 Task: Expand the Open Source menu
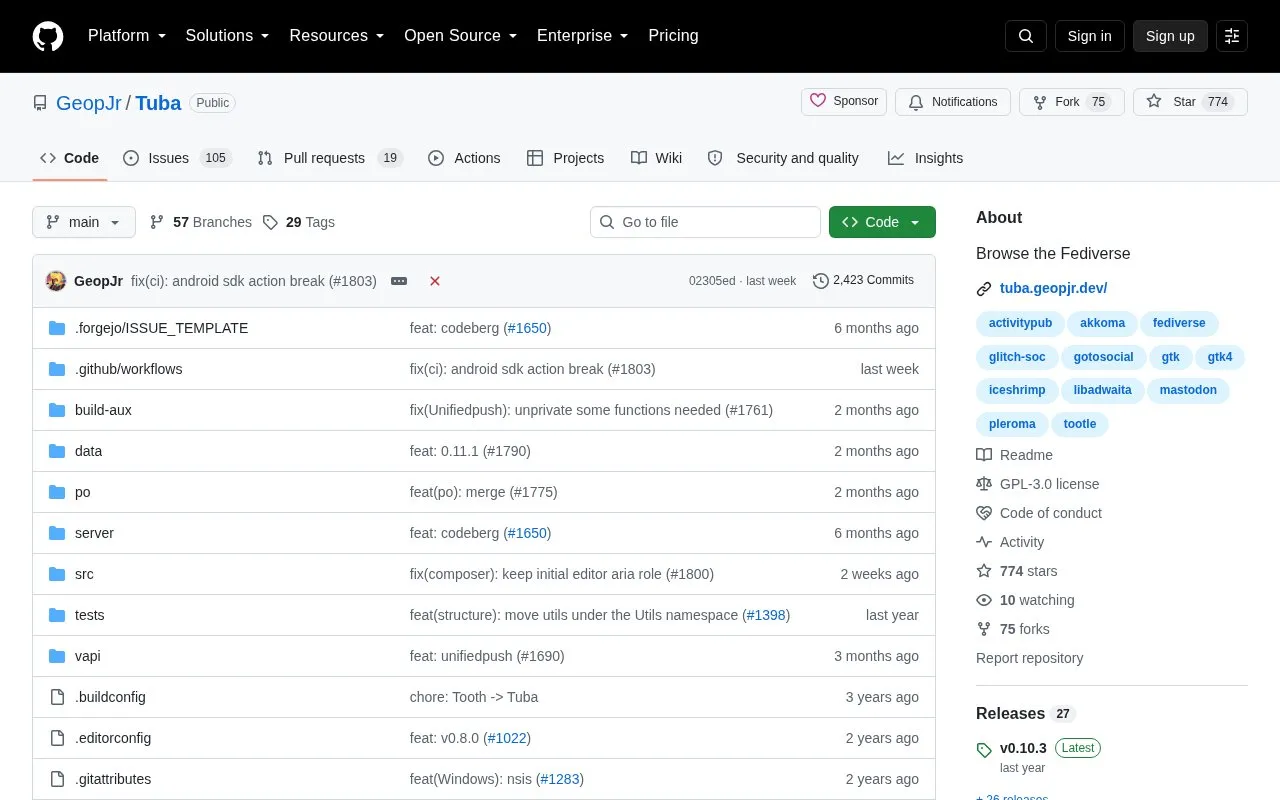pyautogui.click(x=461, y=36)
